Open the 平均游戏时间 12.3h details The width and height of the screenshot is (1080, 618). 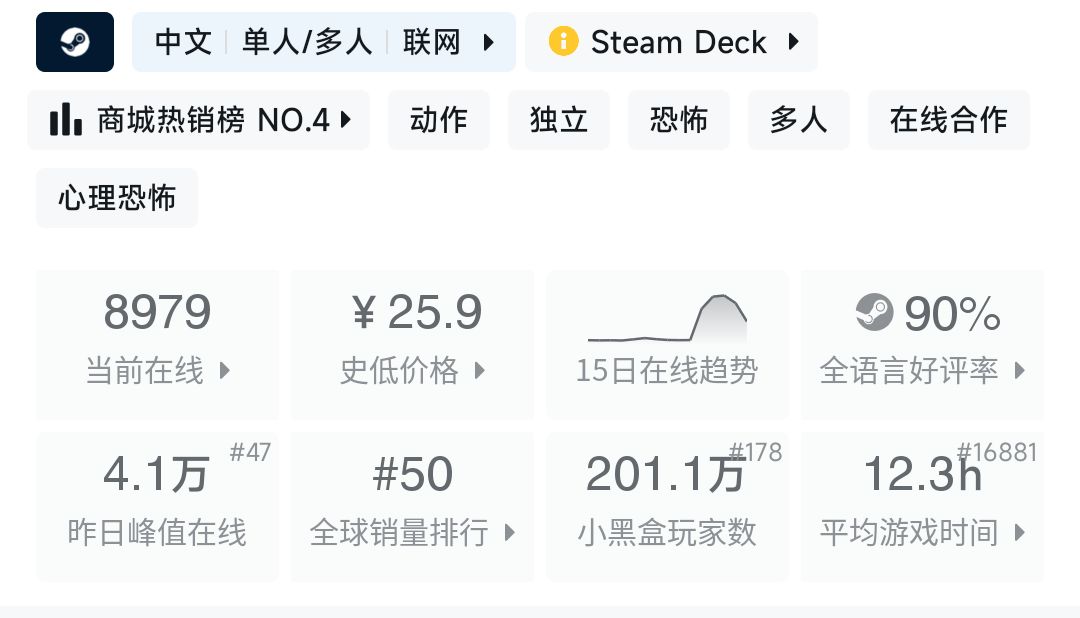[x=922, y=506]
